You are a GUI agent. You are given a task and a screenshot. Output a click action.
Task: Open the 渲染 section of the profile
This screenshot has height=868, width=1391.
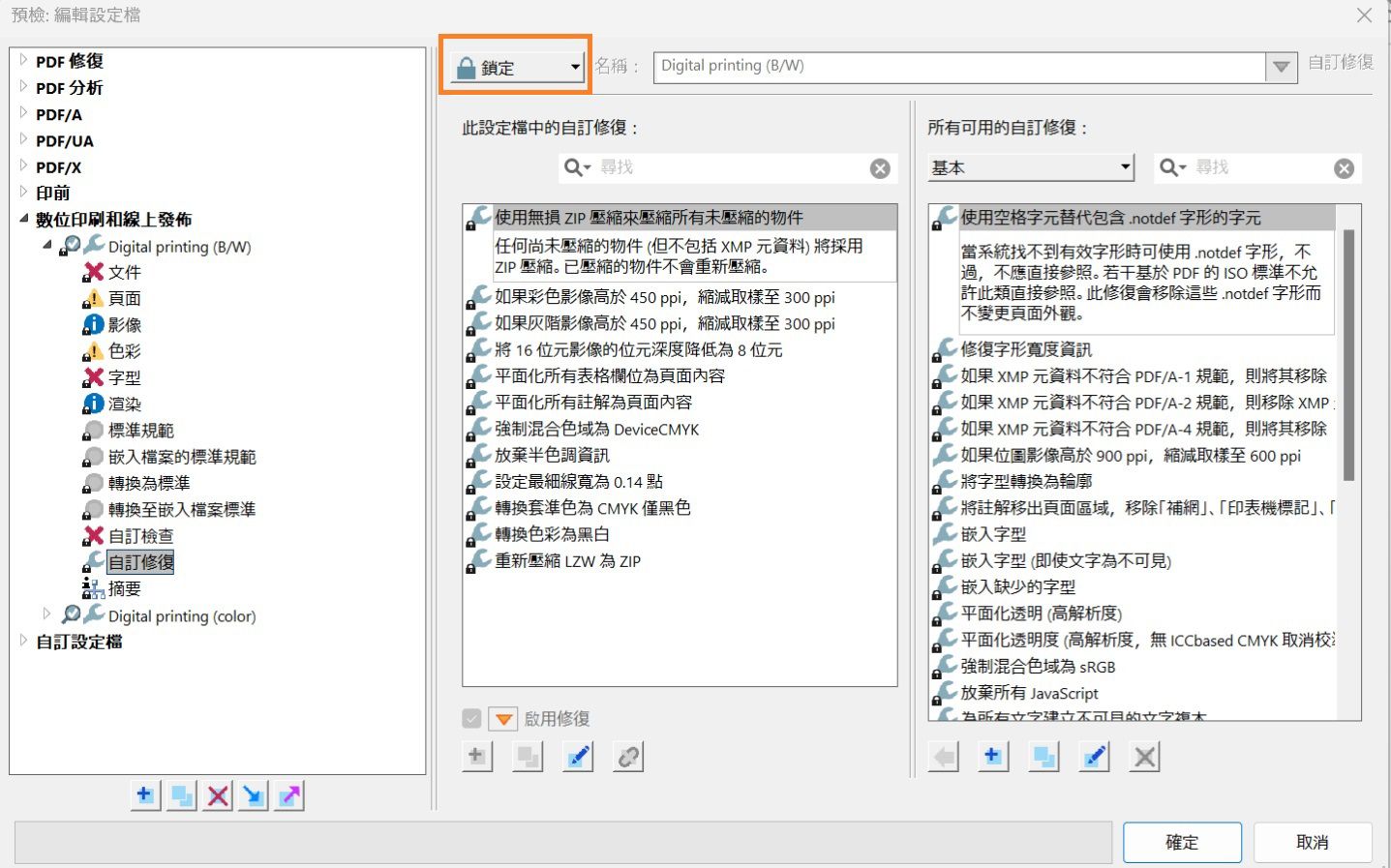click(124, 404)
